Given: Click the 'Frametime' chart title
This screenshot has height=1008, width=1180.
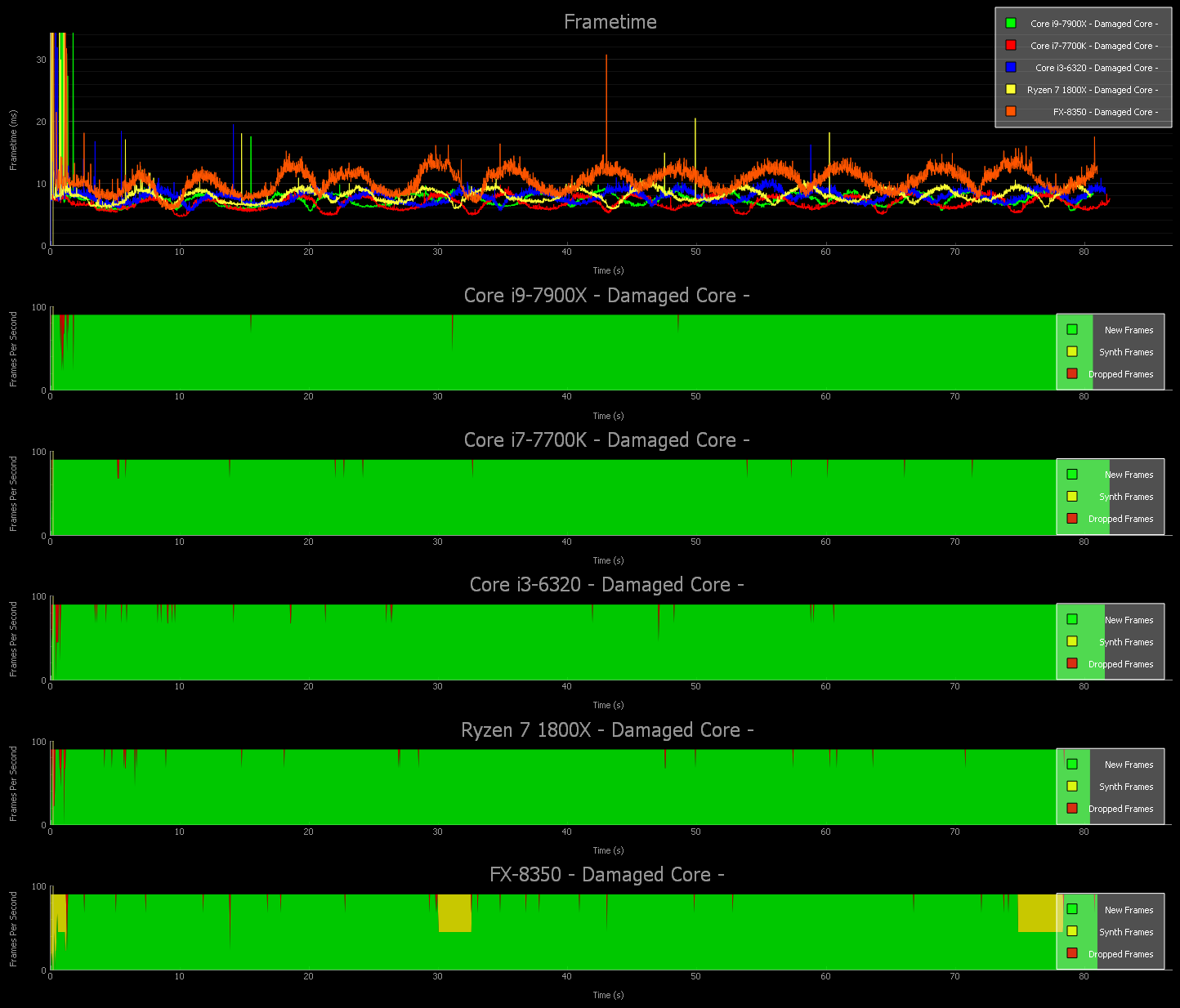Looking at the screenshot, I should (x=610, y=22).
